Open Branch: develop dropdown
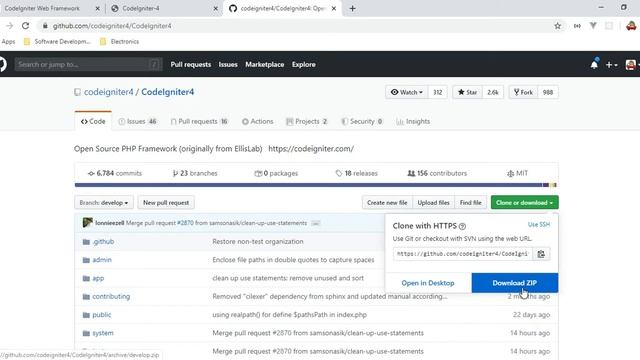 104,202
